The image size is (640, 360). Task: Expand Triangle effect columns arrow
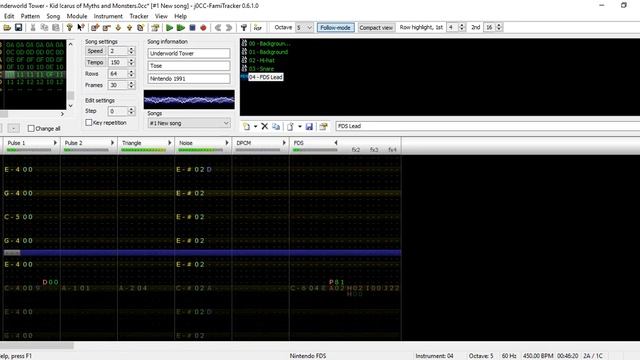click(169, 143)
